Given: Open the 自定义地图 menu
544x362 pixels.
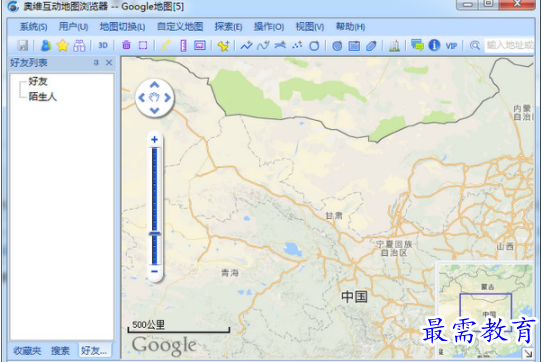Looking at the screenshot, I should click(180, 27).
